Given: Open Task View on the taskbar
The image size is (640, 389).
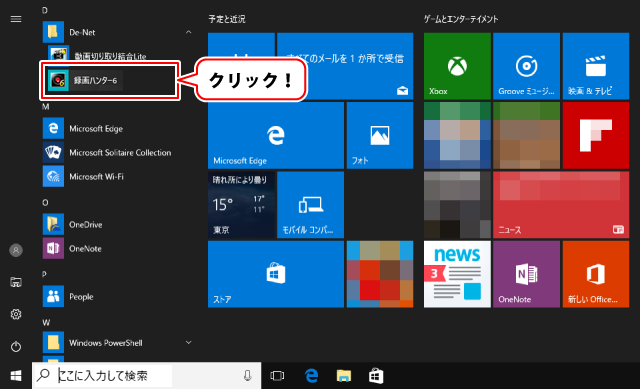Looking at the screenshot, I should 277,376.
